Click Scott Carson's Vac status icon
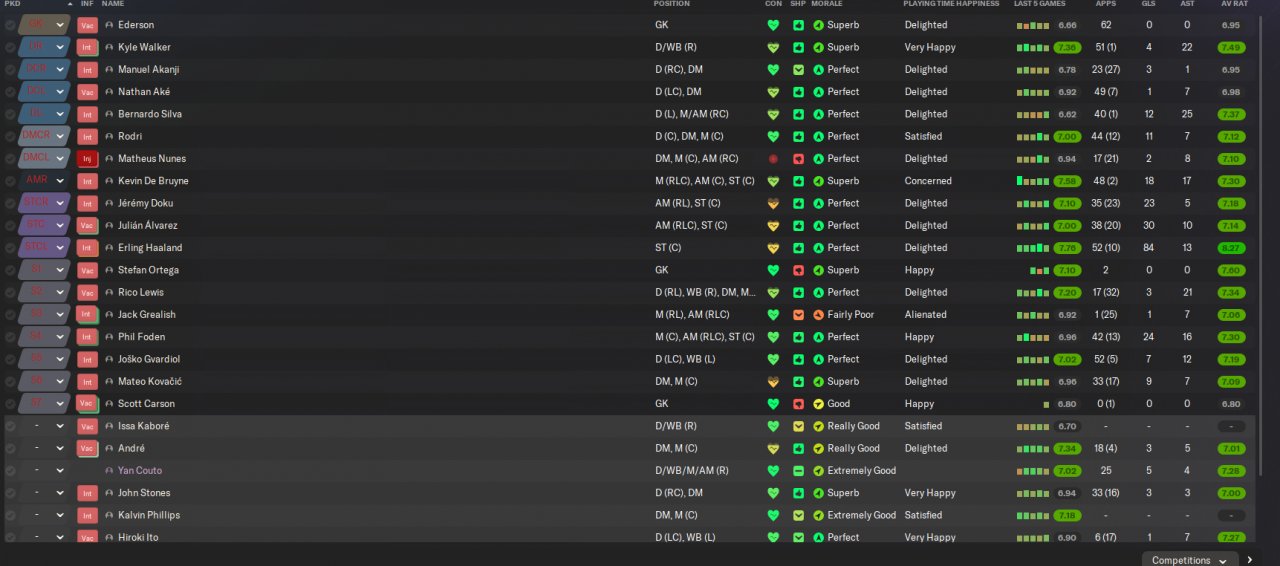The image size is (1280, 566). pos(88,403)
